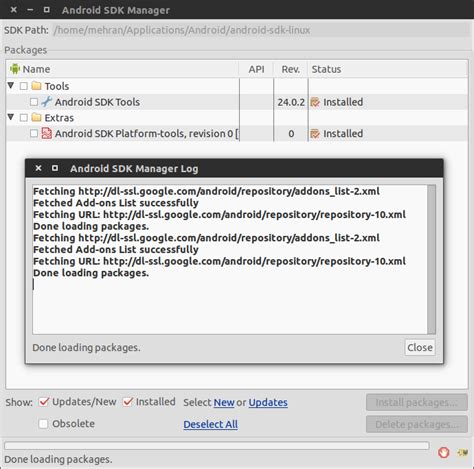Minimize the Android SDK Manager window
Viewport: 474px width, 469px height.
click(30, 10)
